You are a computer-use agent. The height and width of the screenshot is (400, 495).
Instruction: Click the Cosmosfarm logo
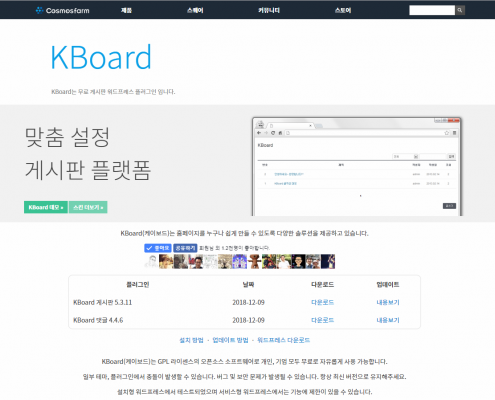62,10
